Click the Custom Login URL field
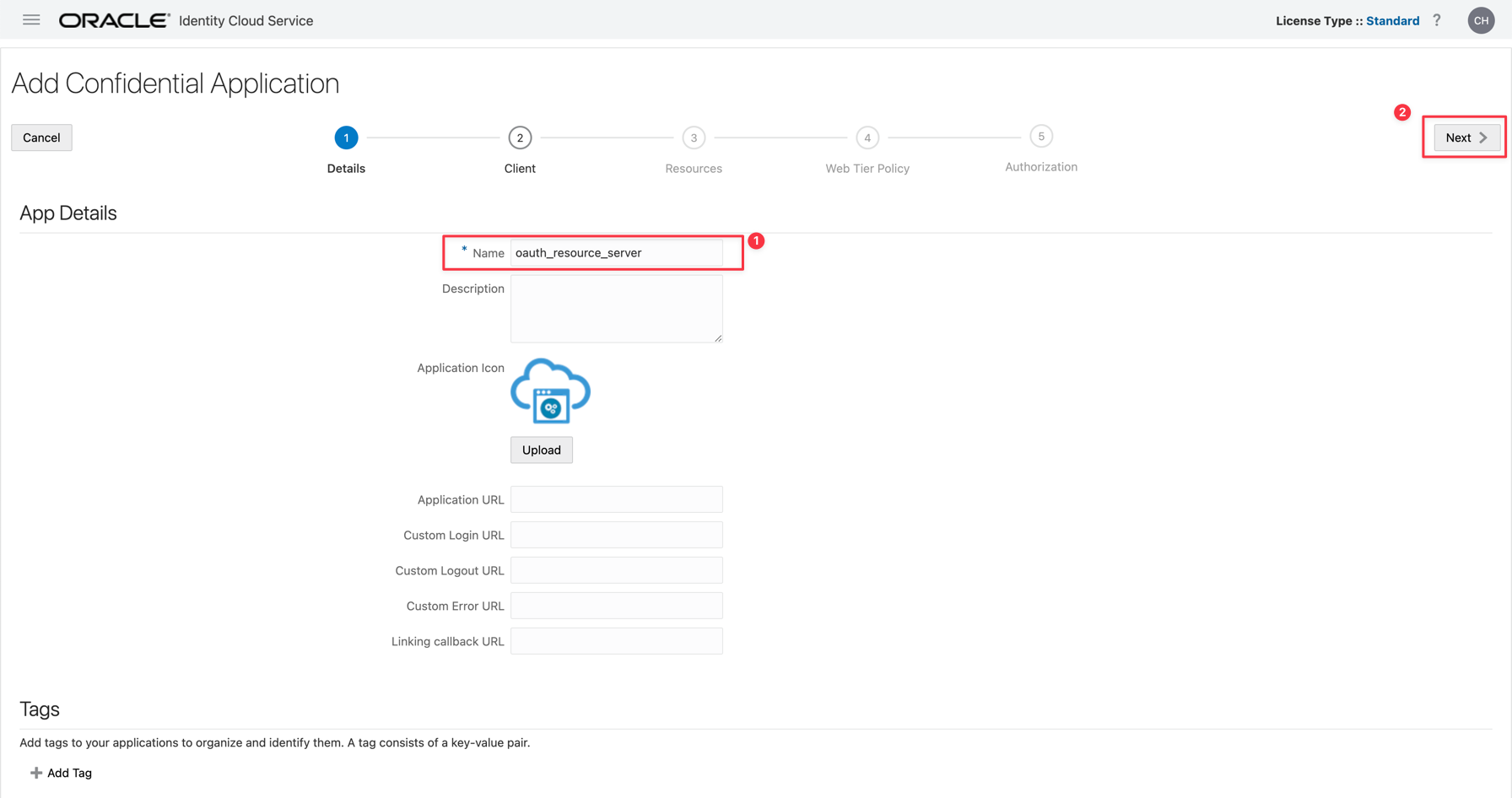This screenshot has width=1512, height=798. (x=616, y=535)
